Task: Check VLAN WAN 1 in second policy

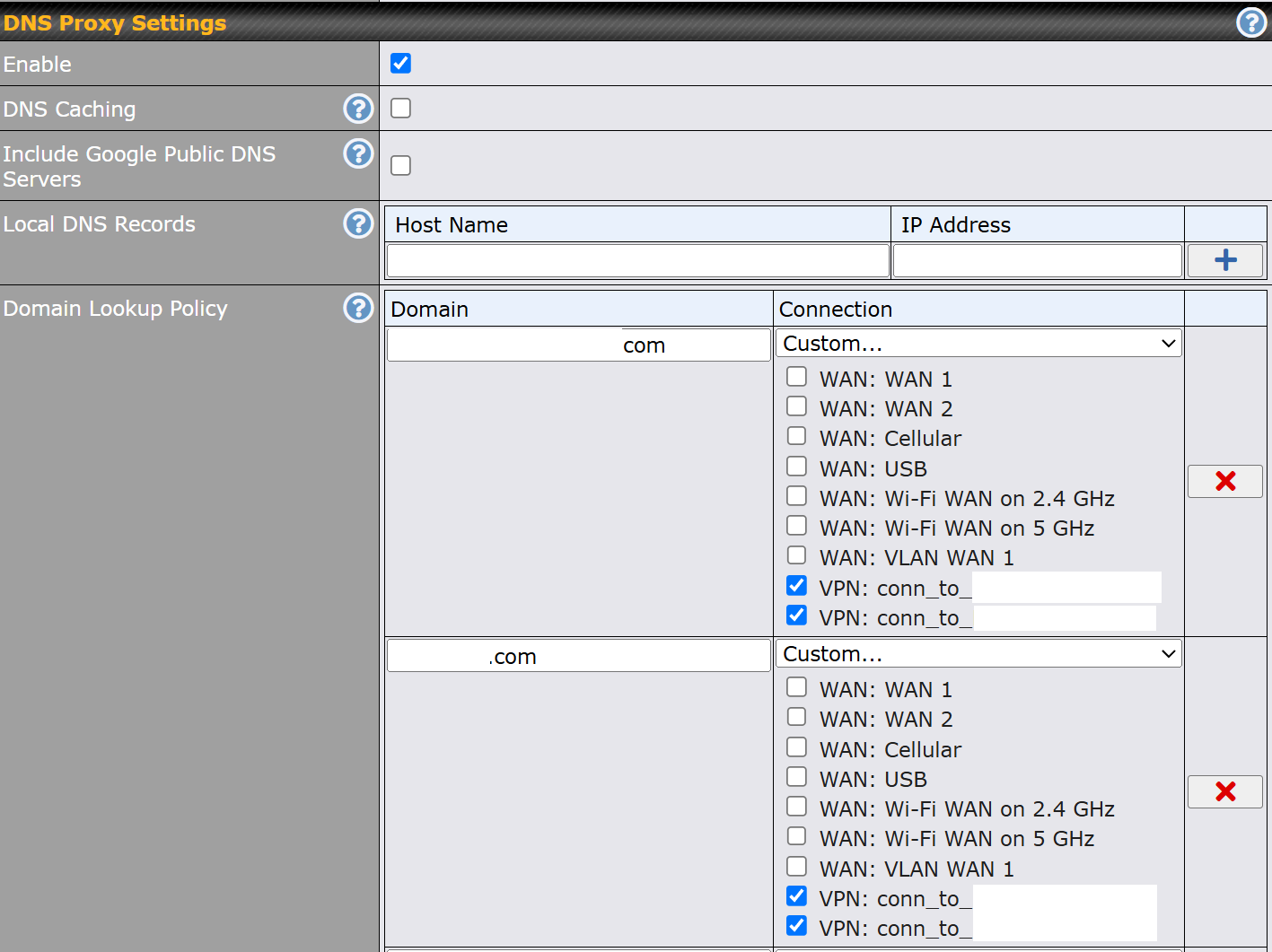Action: pos(796,866)
